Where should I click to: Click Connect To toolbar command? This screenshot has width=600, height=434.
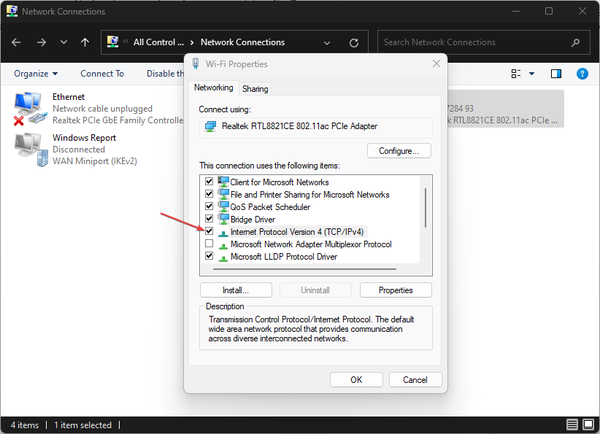coord(102,73)
